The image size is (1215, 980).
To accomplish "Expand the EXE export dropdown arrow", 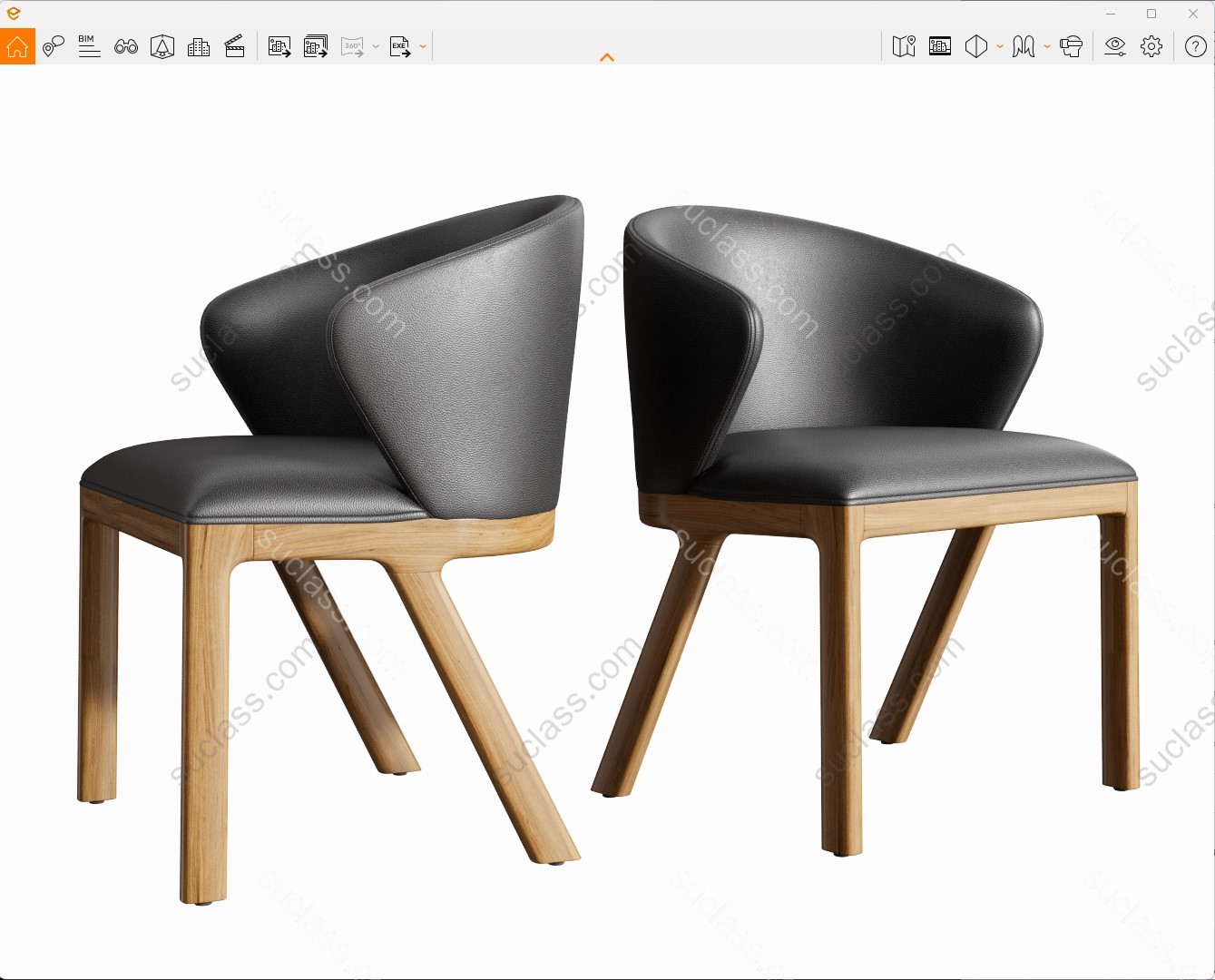I will [x=423, y=46].
